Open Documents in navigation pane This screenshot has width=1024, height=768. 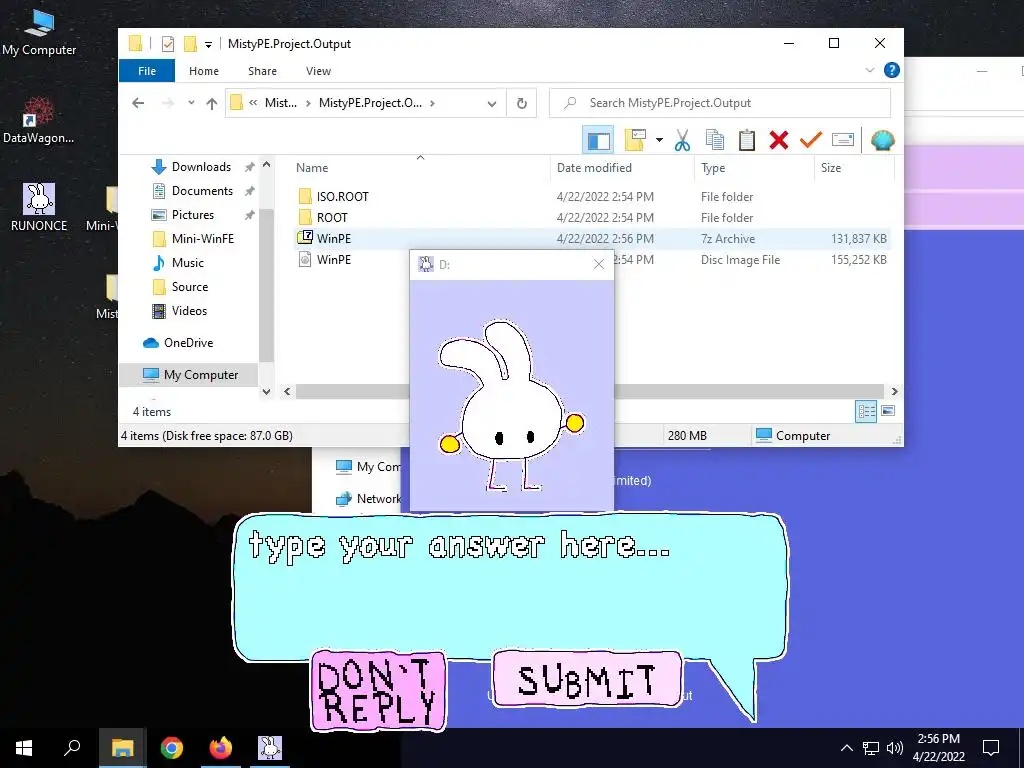[202, 191]
